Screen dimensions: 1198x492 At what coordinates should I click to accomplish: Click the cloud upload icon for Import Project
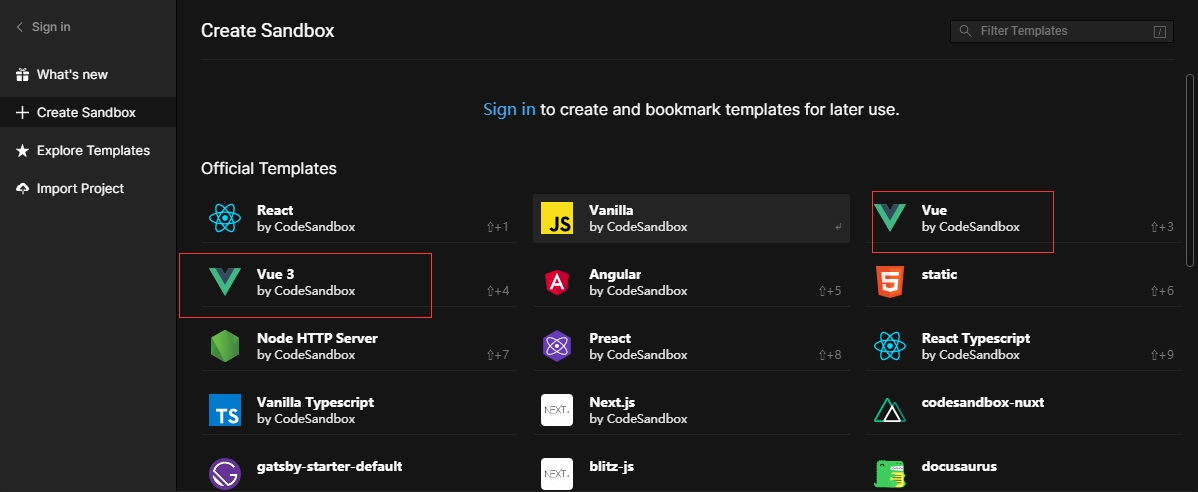point(22,188)
